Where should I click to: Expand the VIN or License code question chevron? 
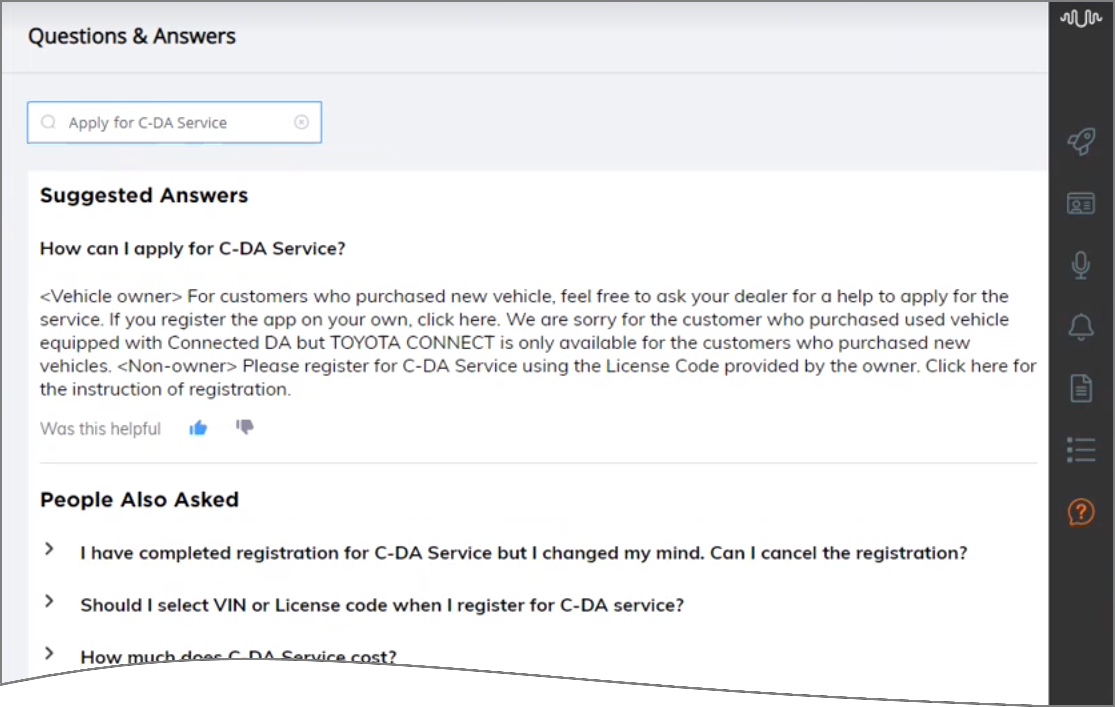pyautogui.click(x=48, y=601)
